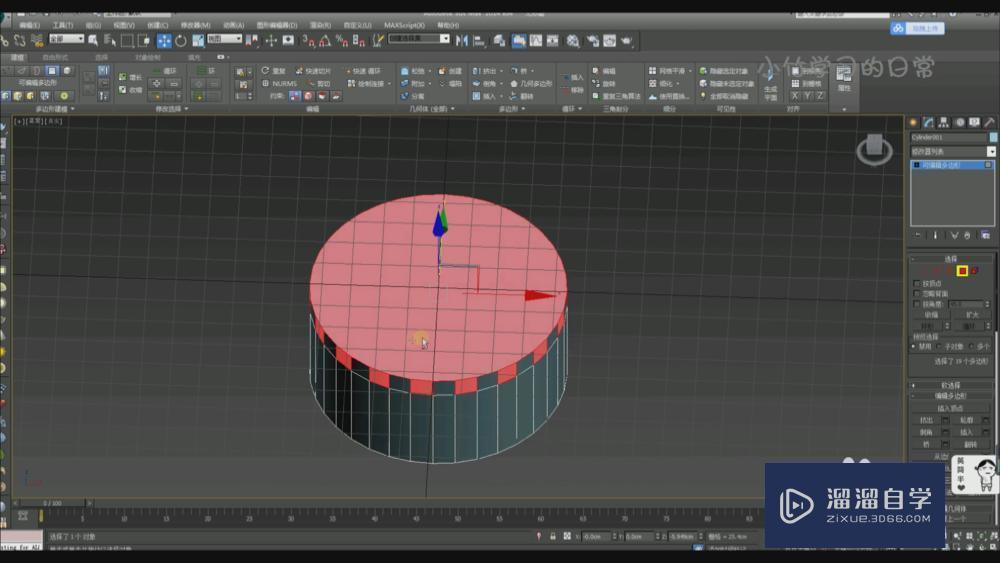Toggle the Window/Crossing selection icon
This screenshot has width=1000, height=563.
coord(144,41)
